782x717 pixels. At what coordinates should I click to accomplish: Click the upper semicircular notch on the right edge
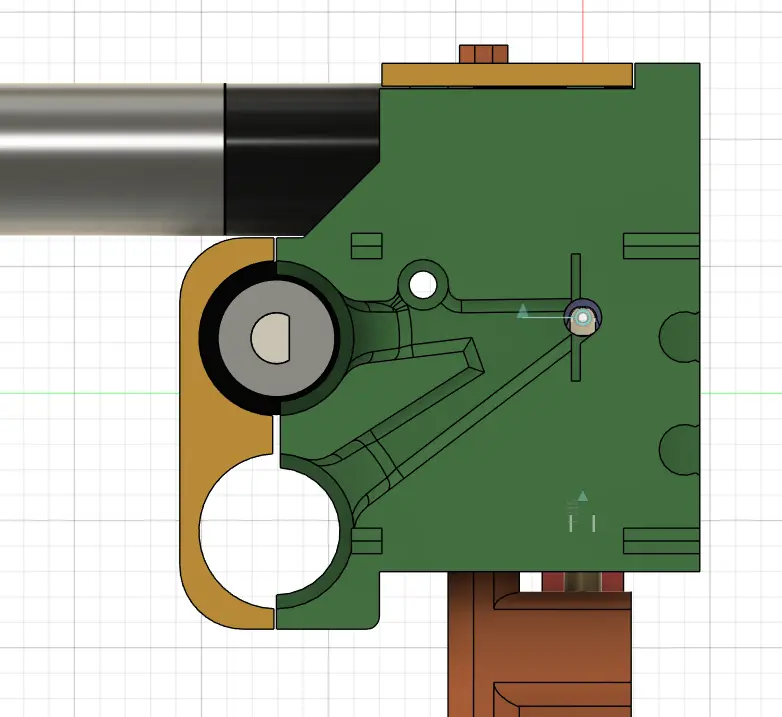(x=682, y=336)
